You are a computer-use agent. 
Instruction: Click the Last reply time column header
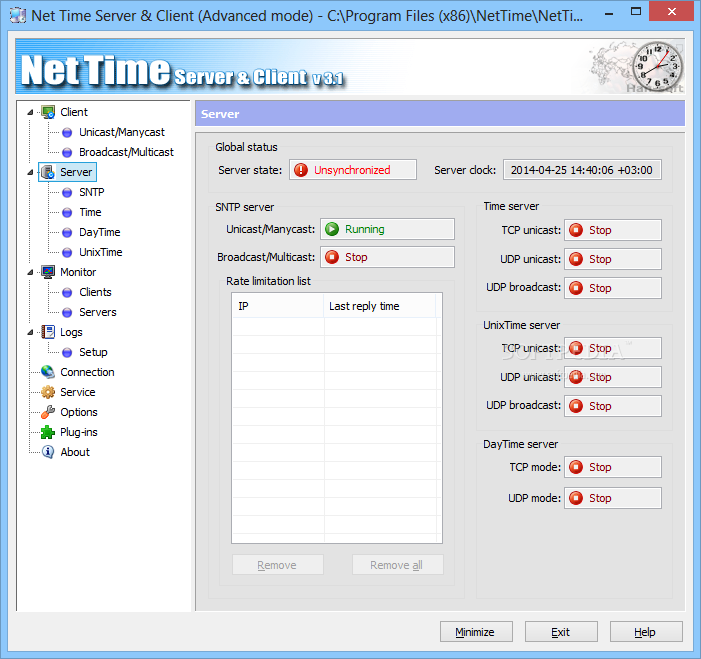coord(380,306)
